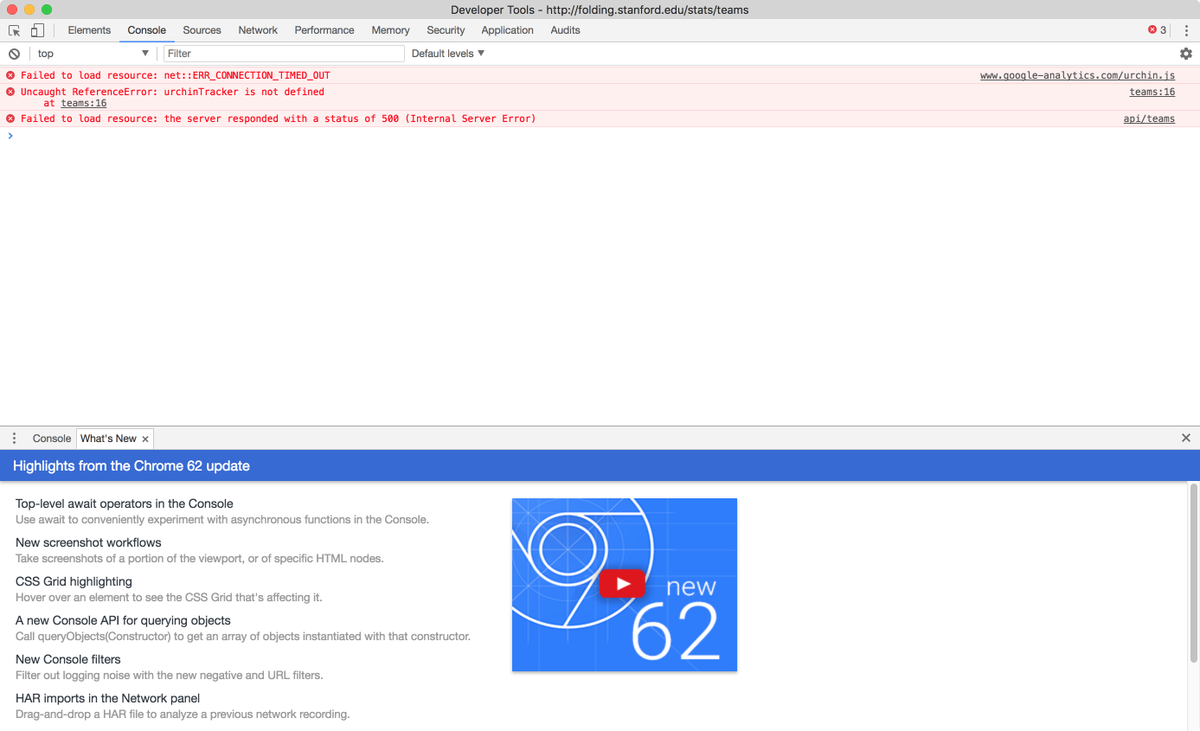
Task: Click the macOS green fullscreen window button
Action: click(46, 9)
